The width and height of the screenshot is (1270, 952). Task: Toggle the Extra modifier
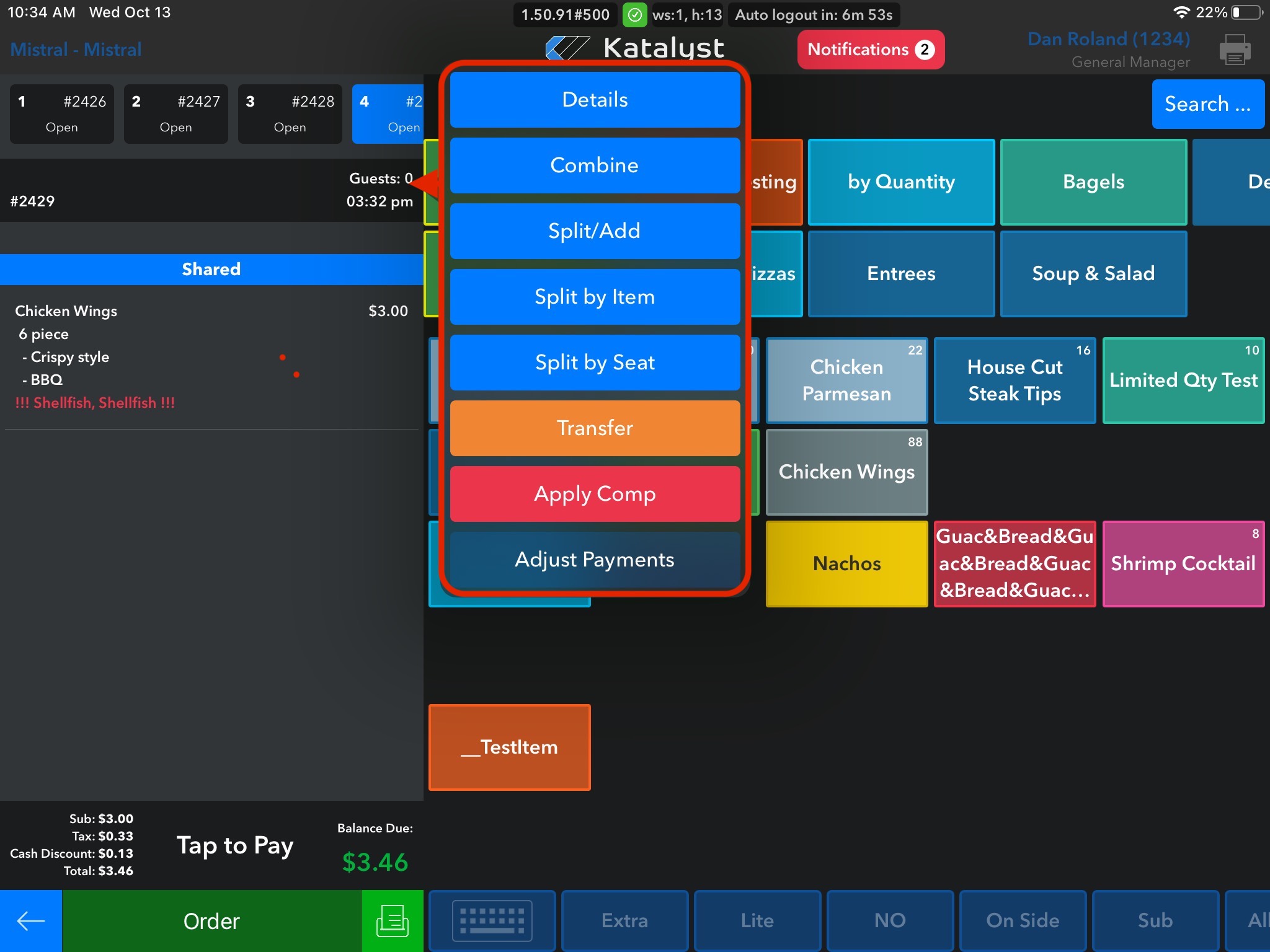point(624,920)
